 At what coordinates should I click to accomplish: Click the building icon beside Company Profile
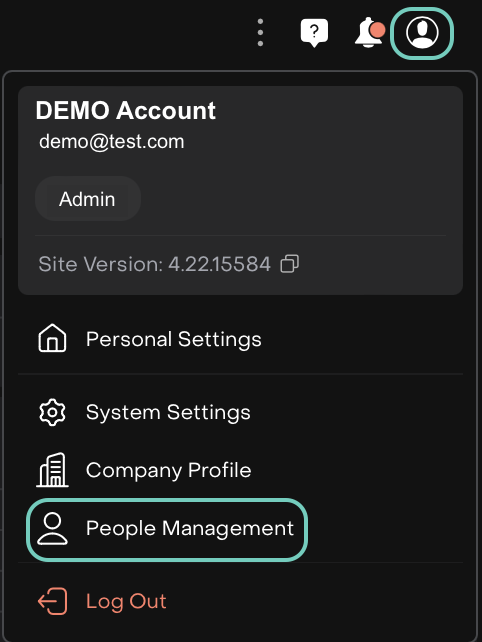52,470
